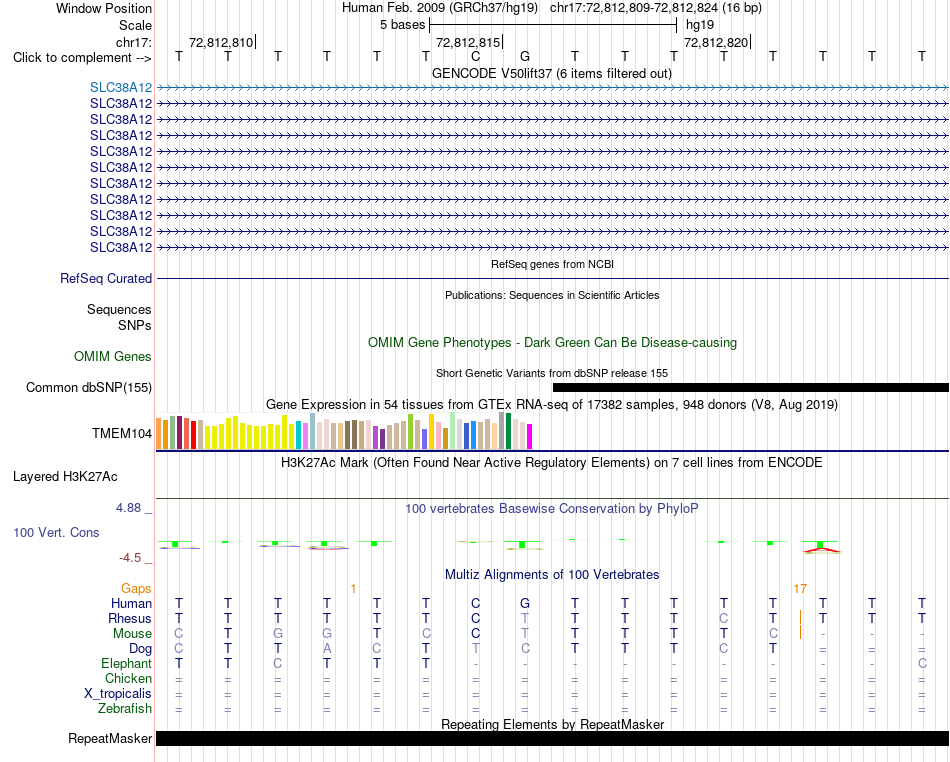Select the Chicken alignment row label
Screen dimensions: 950x762
pos(128,678)
